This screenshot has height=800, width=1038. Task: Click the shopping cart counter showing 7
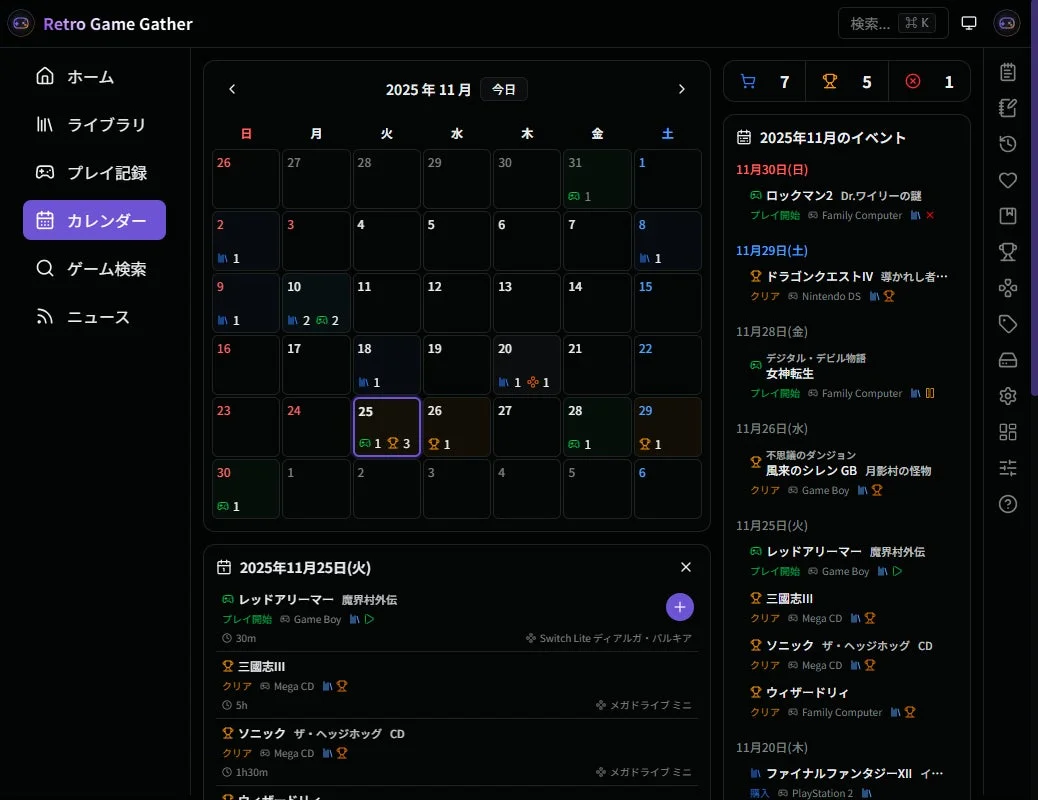point(766,81)
